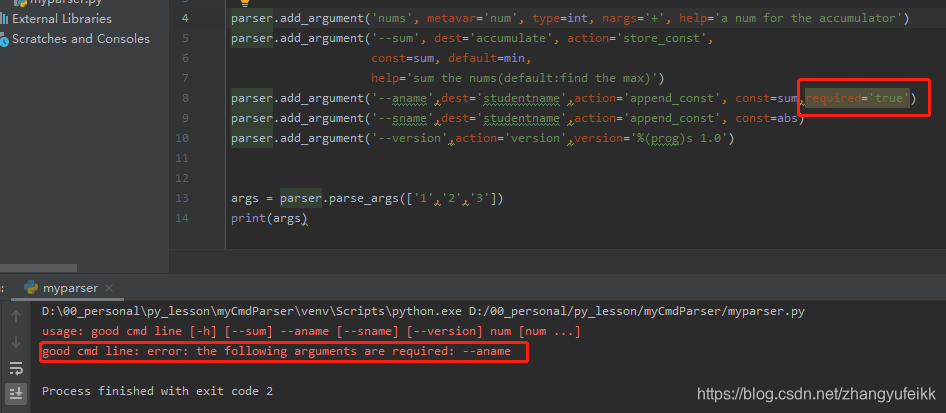Toggle soft-wrap in the Run console
Screen dimensions: 946x413
tap(16, 368)
